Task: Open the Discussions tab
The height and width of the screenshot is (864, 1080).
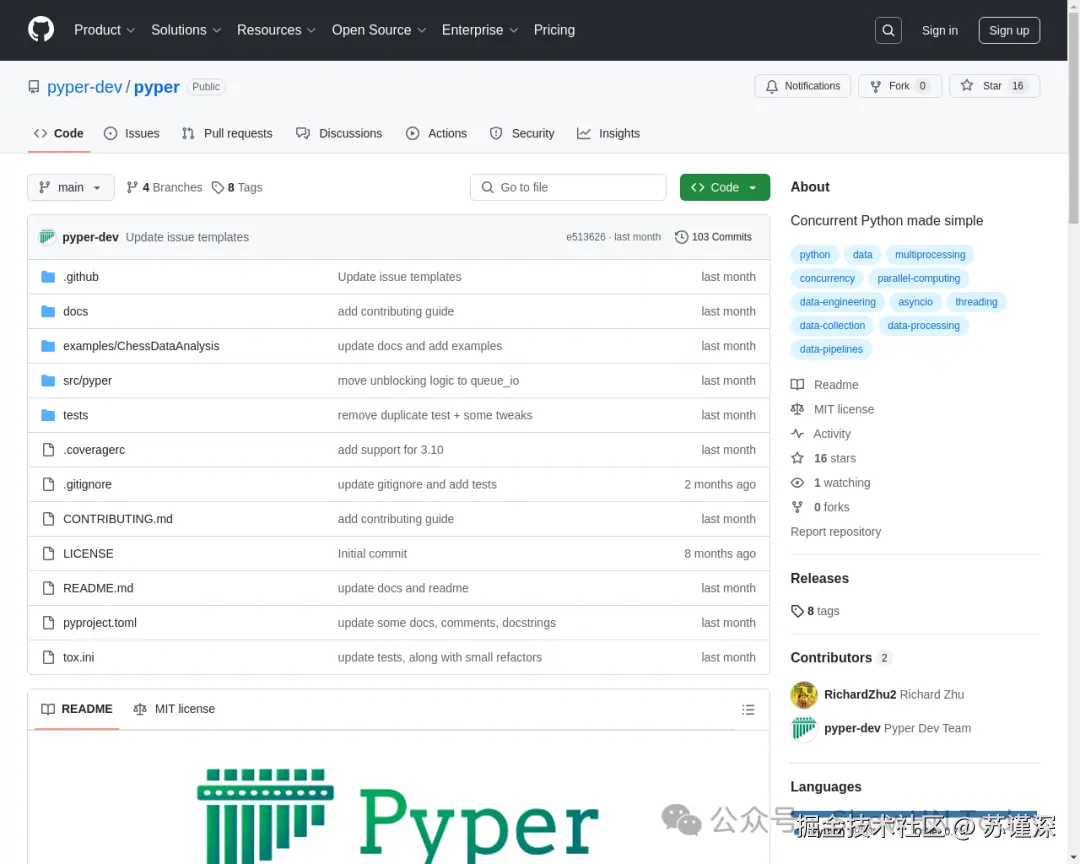Action: click(339, 134)
